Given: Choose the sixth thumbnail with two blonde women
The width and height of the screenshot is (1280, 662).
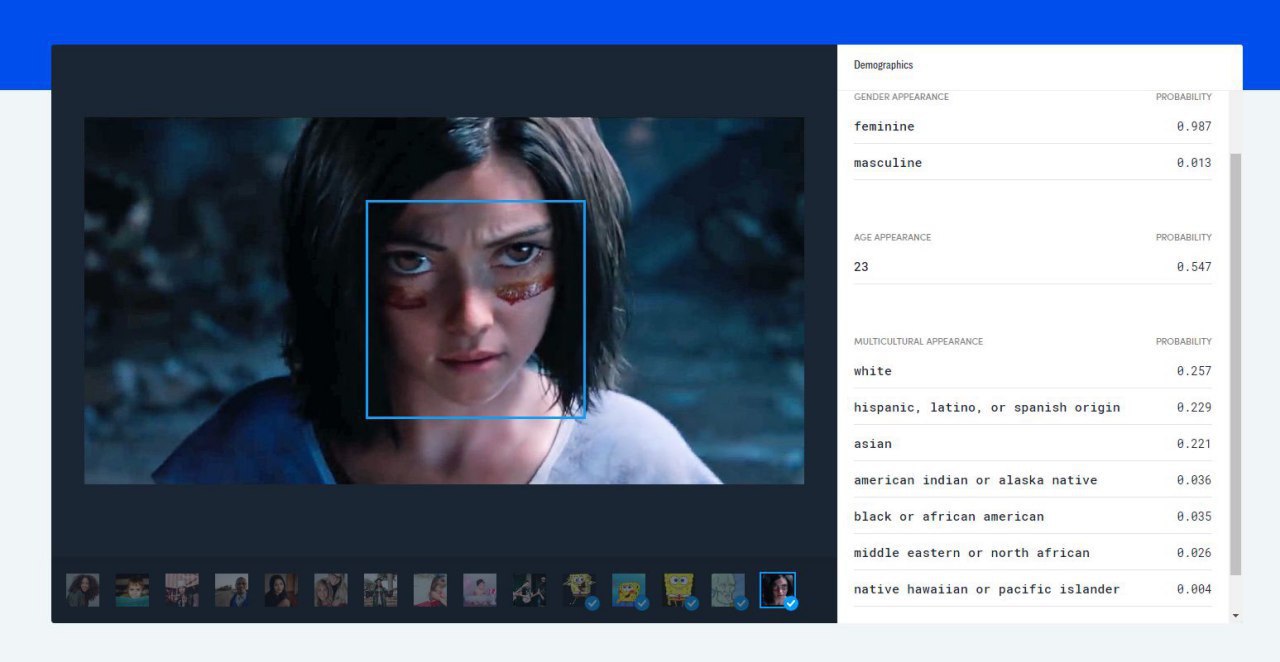Looking at the screenshot, I should pyautogui.click(x=331, y=590).
